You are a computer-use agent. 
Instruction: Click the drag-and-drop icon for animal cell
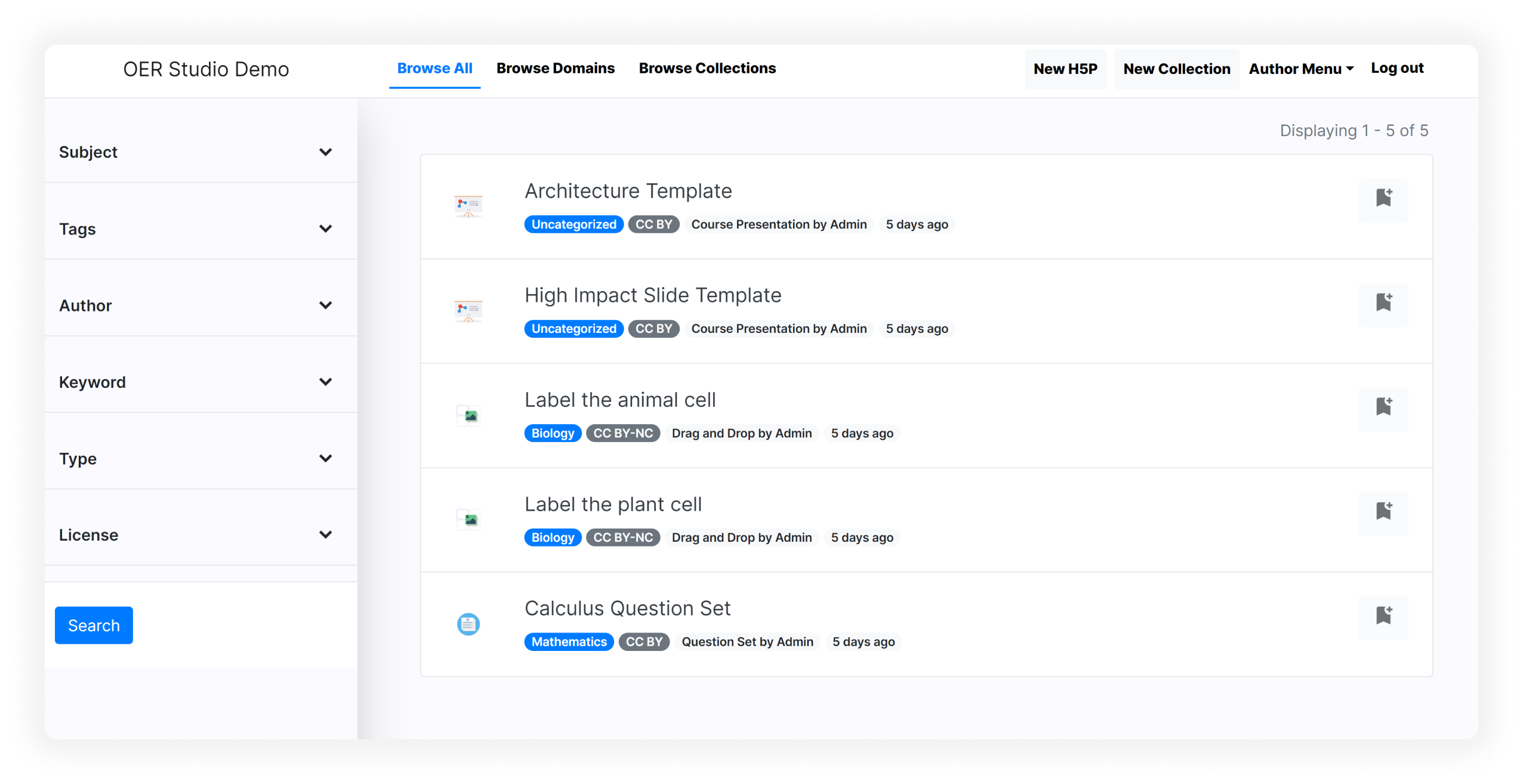tap(468, 415)
